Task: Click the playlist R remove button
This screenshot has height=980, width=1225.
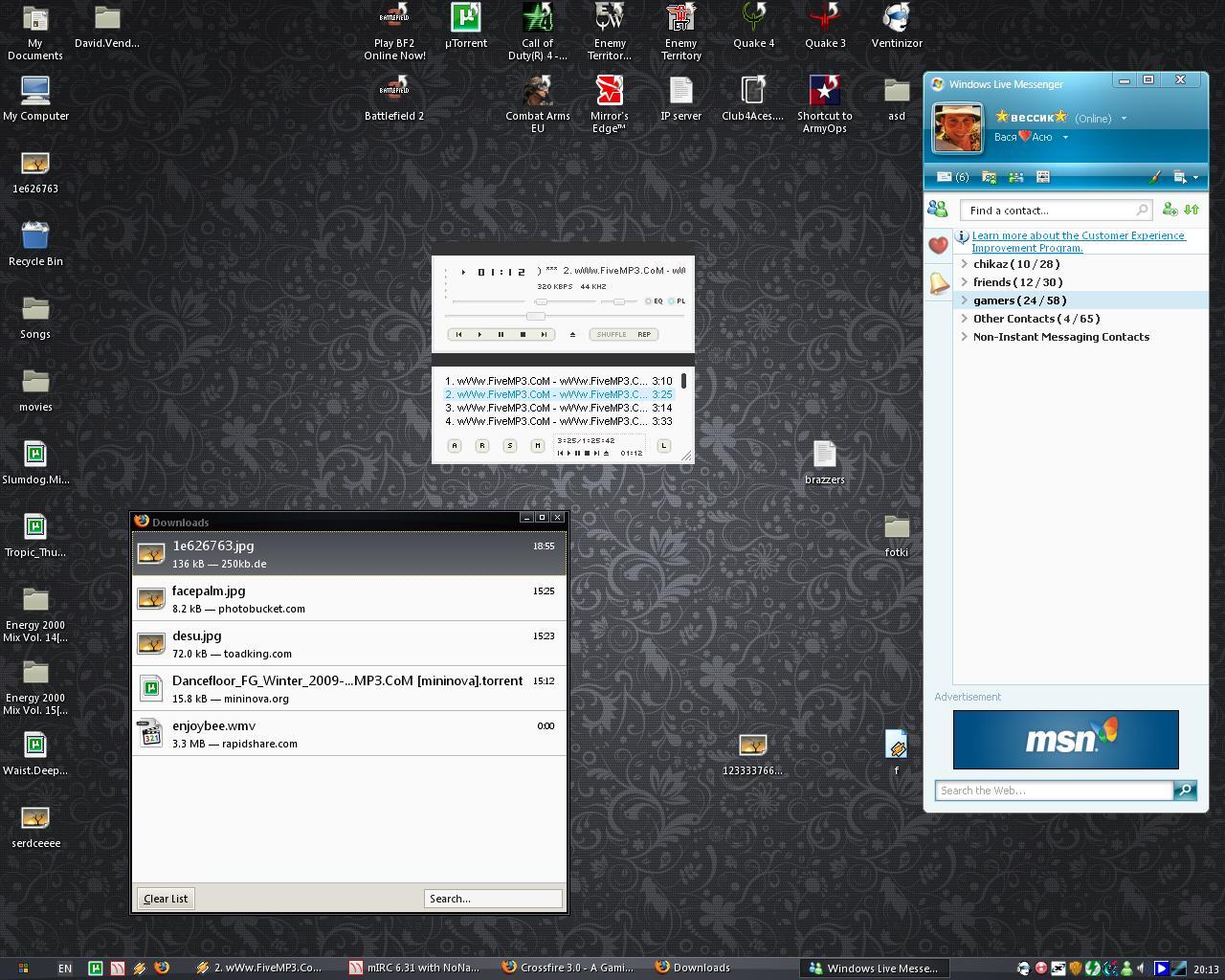Action: pos(482,445)
